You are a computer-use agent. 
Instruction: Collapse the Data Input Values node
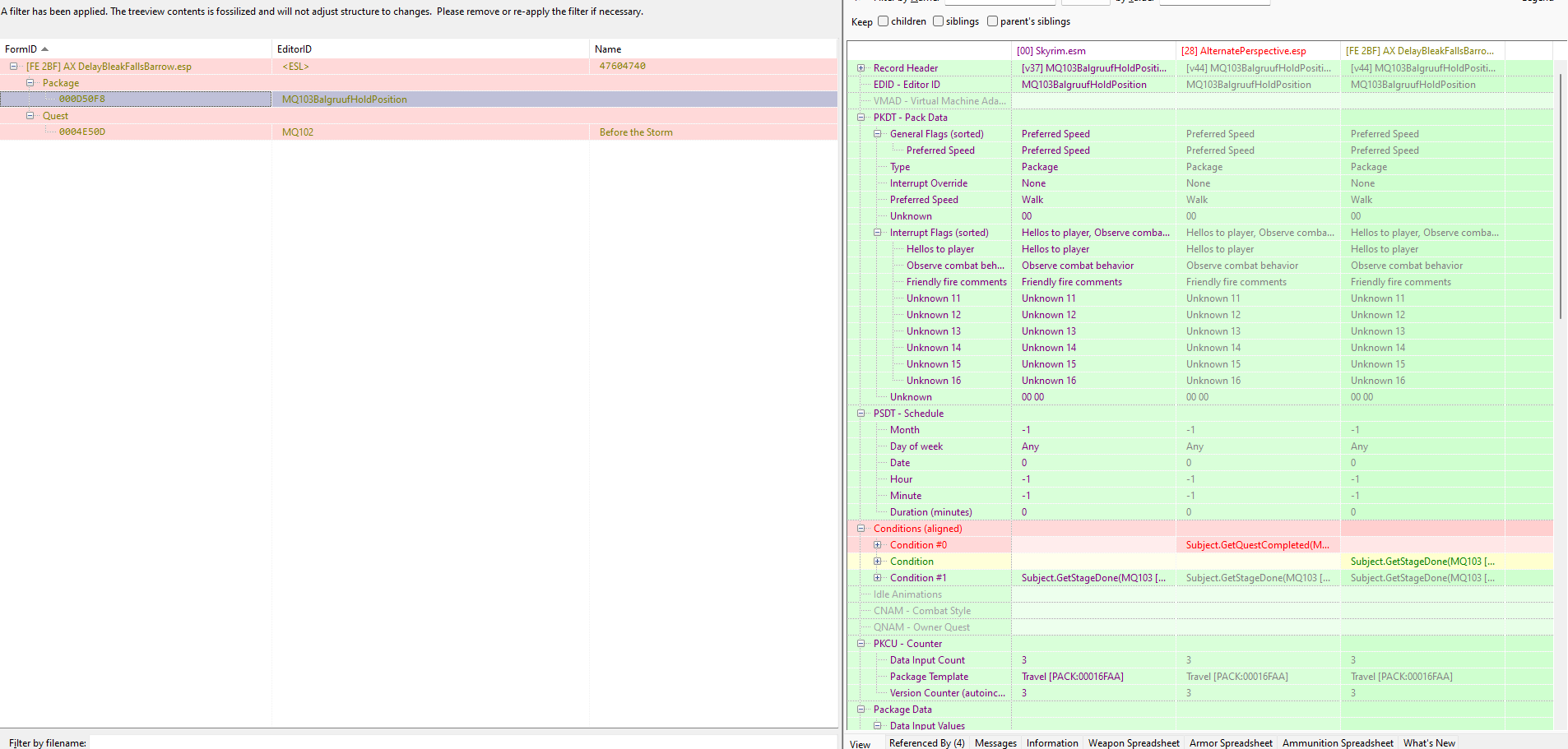coord(877,726)
